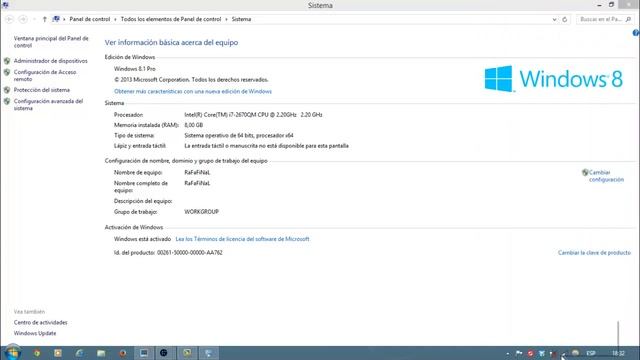Screen dimensions: 640x360
Task: Open the Windows Start button
Action: [13, 353]
